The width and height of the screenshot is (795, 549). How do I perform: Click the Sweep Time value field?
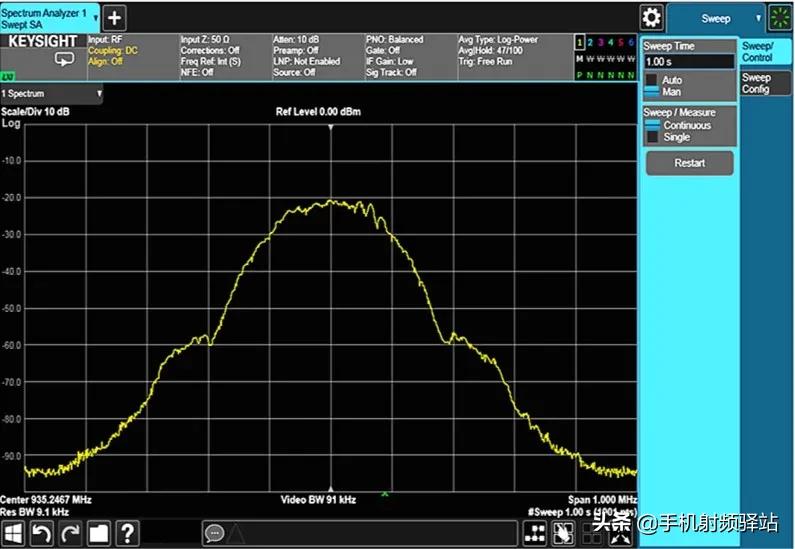coord(688,62)
